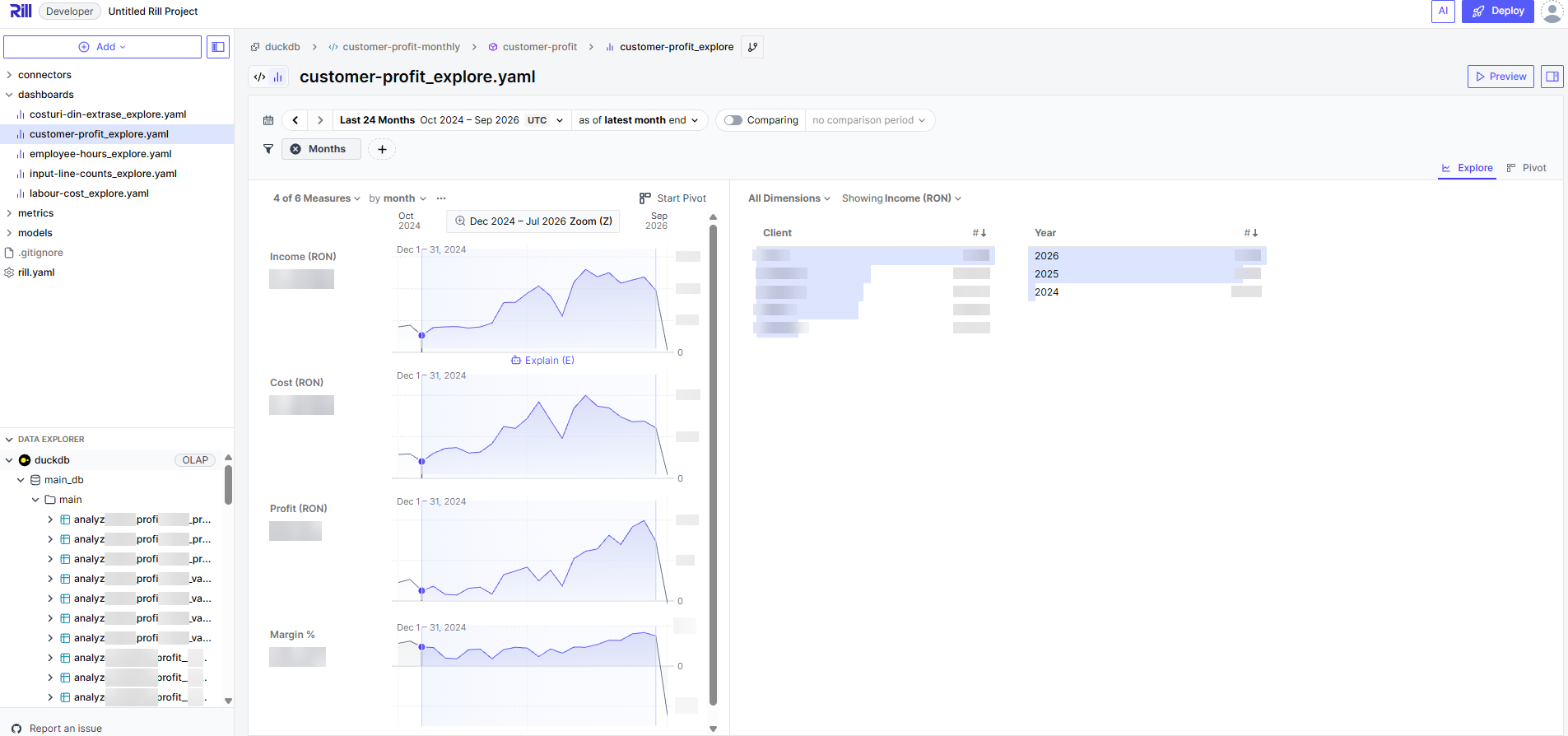The width and height of the screenshot is (1568, 736).
Task: Toggle Developer mode pill
Action: pyautogui.click(x=70, y=12)
